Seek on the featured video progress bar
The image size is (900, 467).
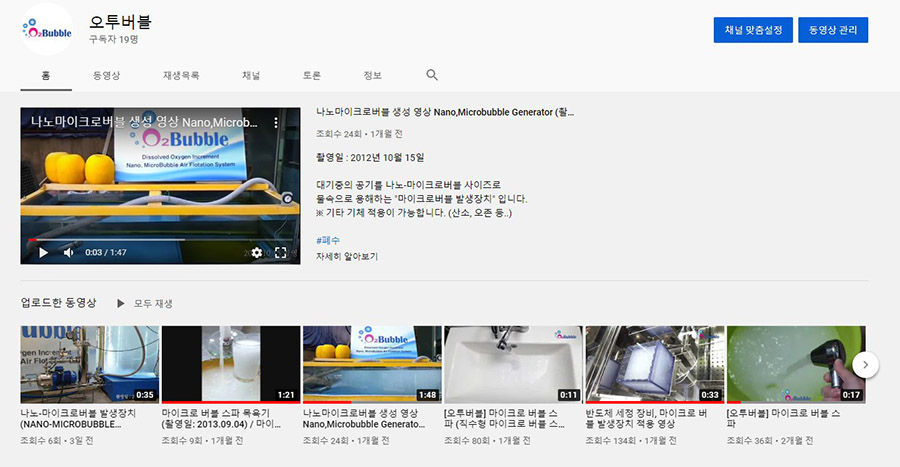pyautogui.click(x=160, y=240)
